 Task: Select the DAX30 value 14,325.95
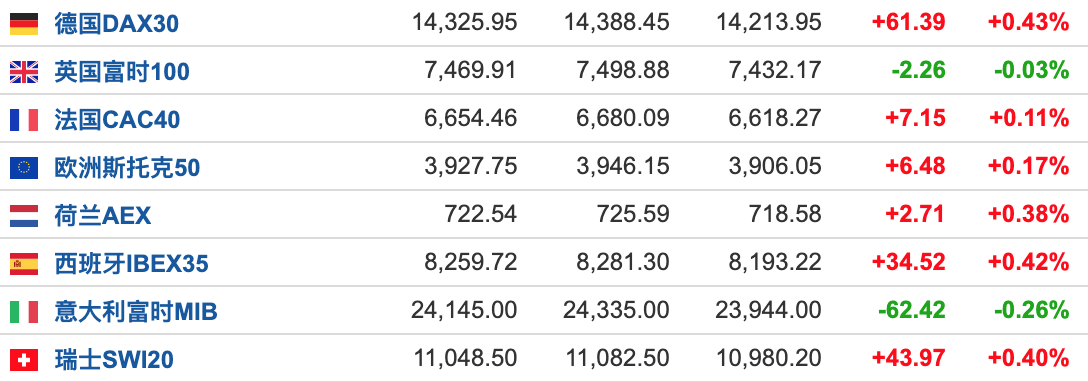click(x=465, y=23)
